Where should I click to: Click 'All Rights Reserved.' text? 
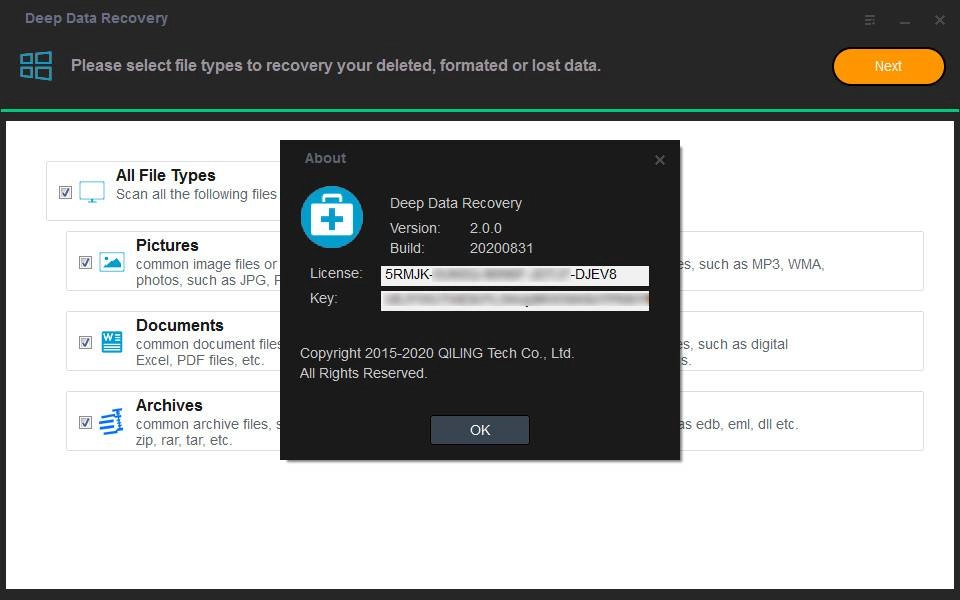364,373
